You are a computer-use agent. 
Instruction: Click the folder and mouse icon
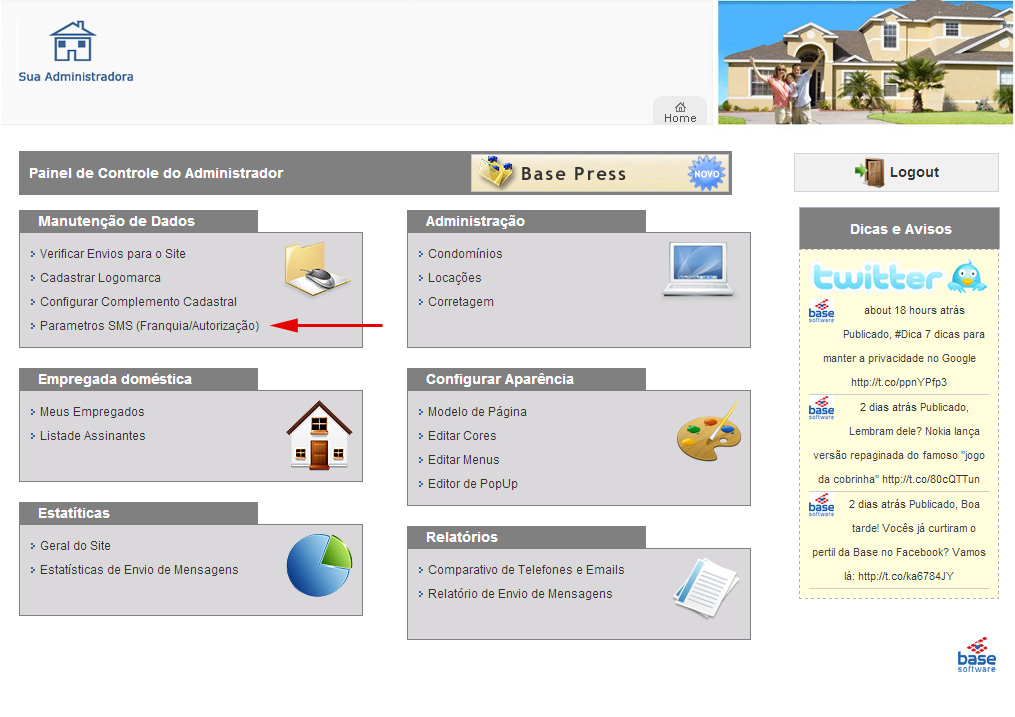(317, 269)
